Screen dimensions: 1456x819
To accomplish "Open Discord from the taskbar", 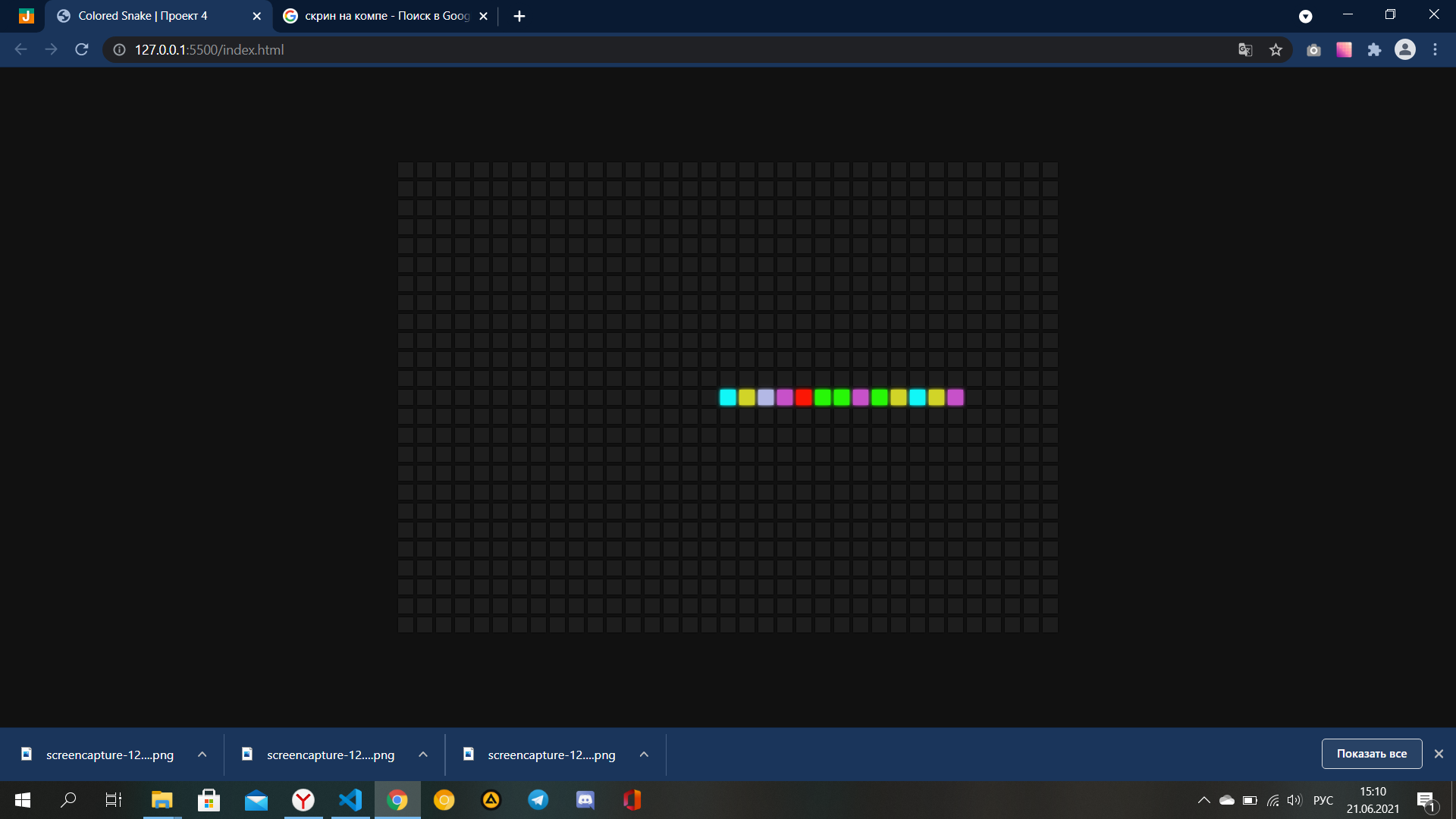I will tap(585, 800).
